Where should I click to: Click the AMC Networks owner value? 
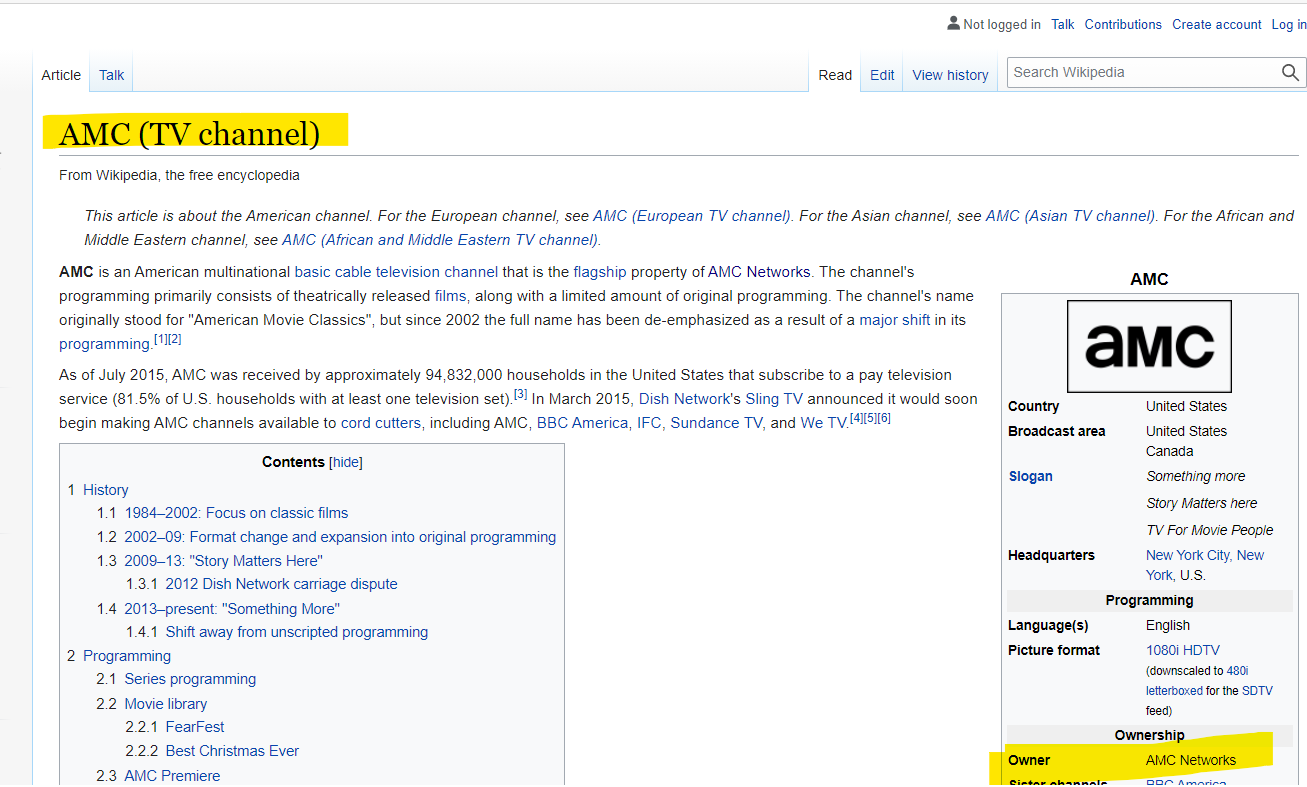(x=1191, y=760)
